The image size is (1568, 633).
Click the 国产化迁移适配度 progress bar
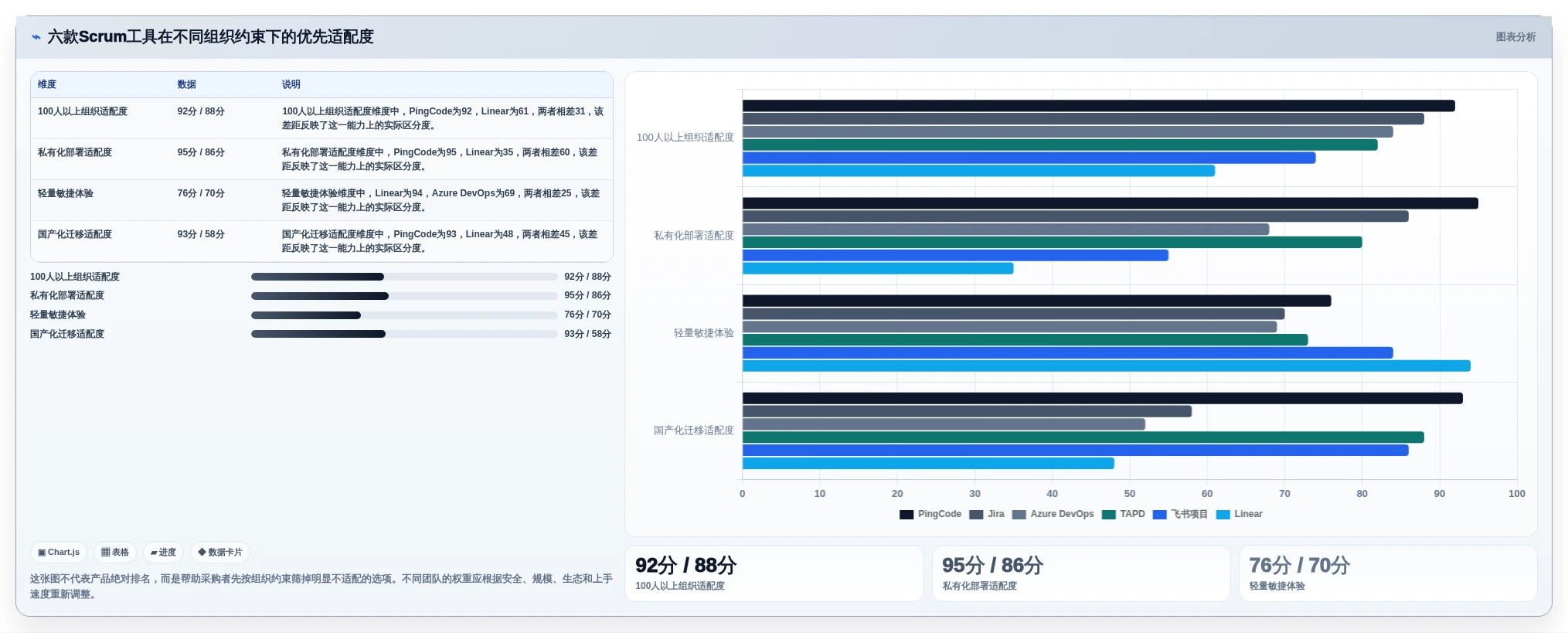point(404,334)
